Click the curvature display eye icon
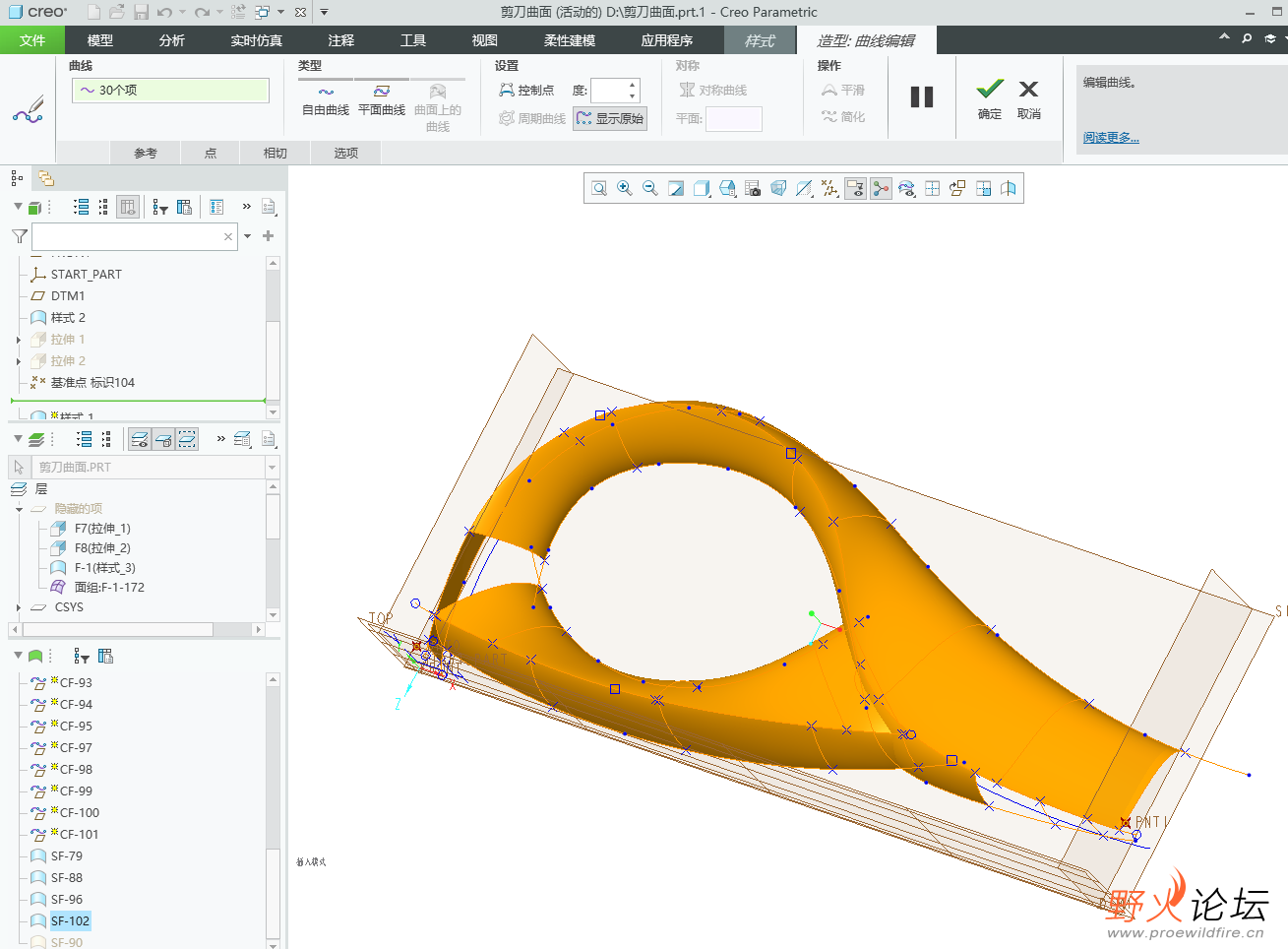The height and width of the screenshot is (949, 1288). point(907,188)
